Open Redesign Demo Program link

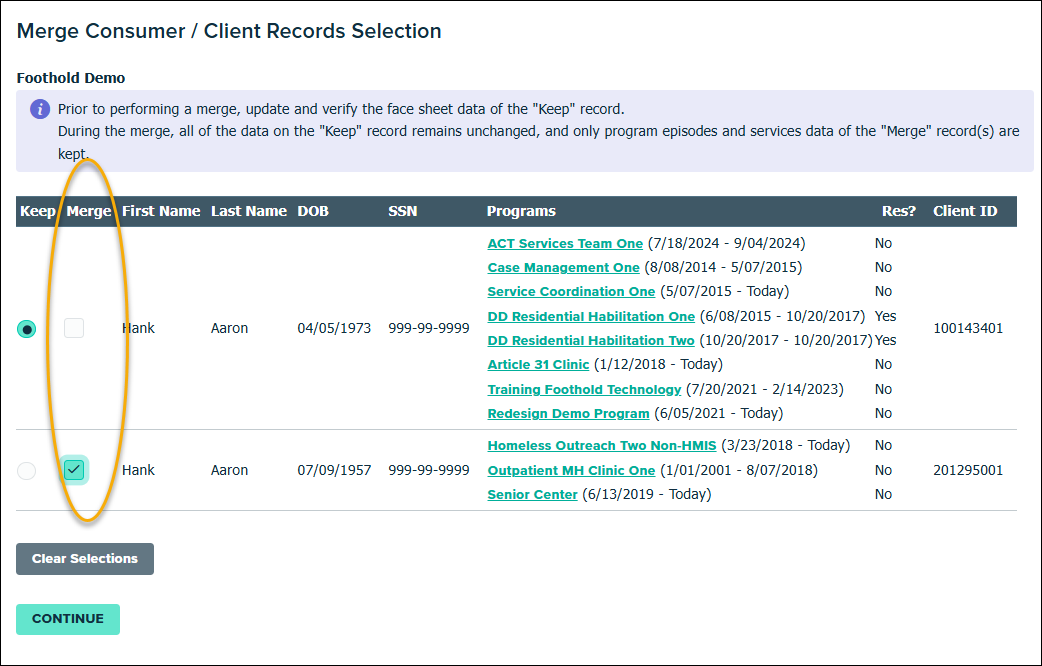[x=568, y=414]
